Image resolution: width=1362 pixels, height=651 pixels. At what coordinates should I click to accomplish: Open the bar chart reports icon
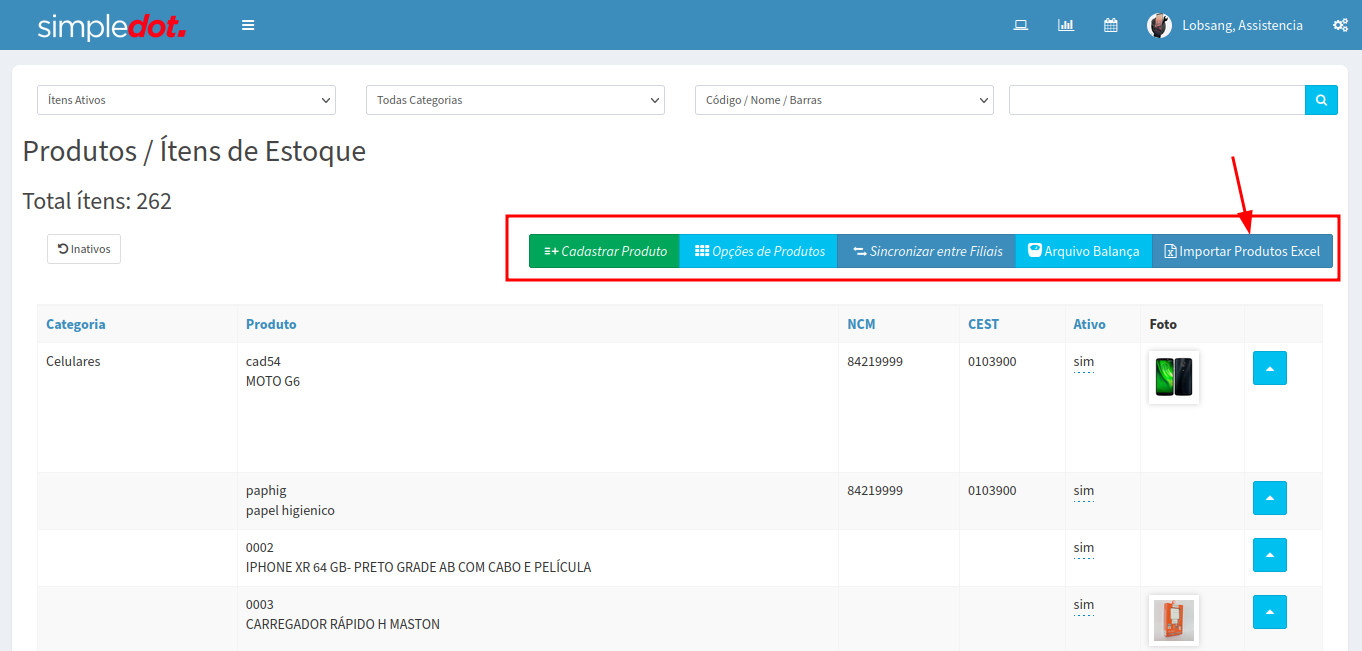(x=1065, y=25)
